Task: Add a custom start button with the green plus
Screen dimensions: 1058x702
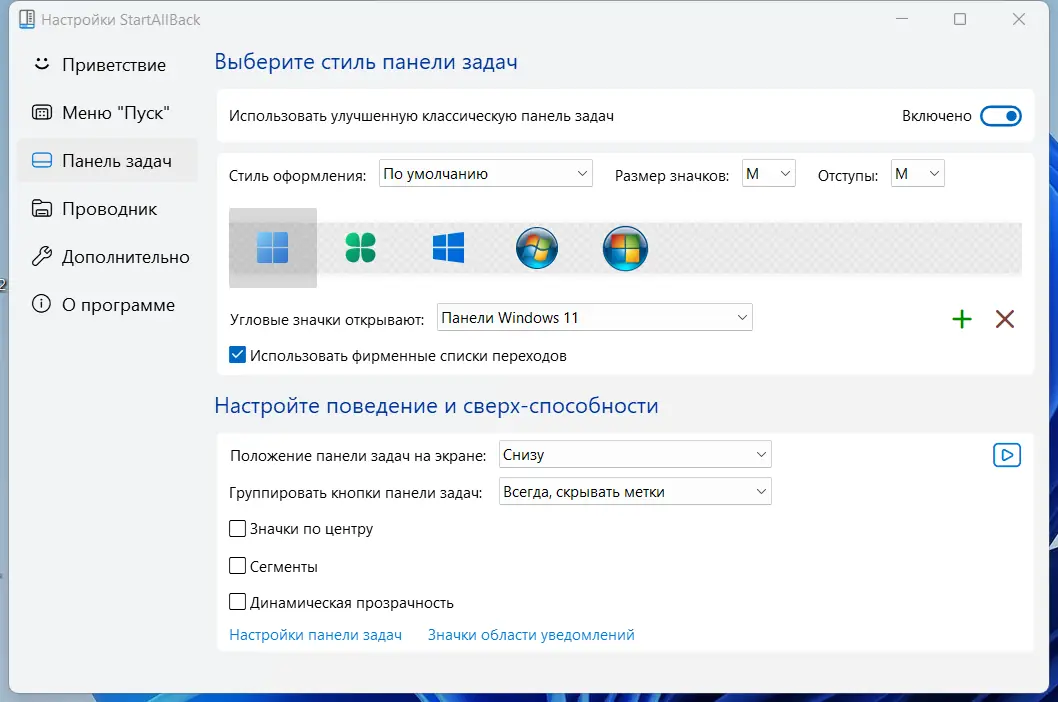Action: tap(962, 319)
